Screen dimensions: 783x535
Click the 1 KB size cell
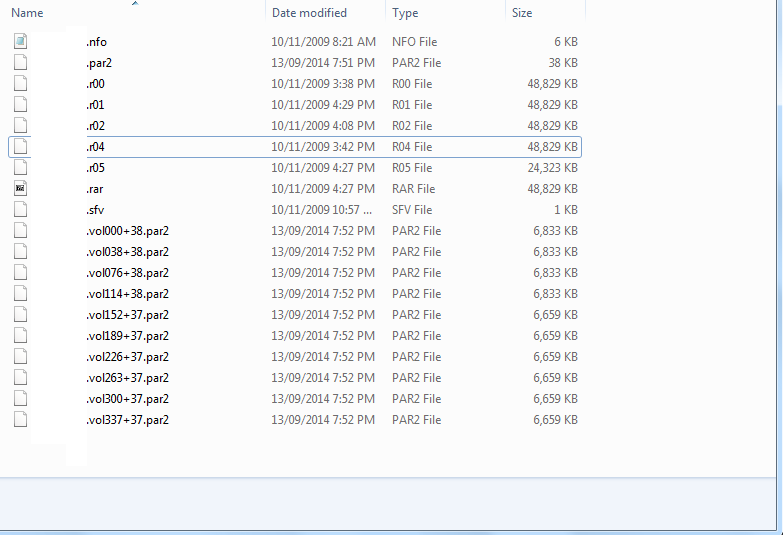(x=566, y=210)
